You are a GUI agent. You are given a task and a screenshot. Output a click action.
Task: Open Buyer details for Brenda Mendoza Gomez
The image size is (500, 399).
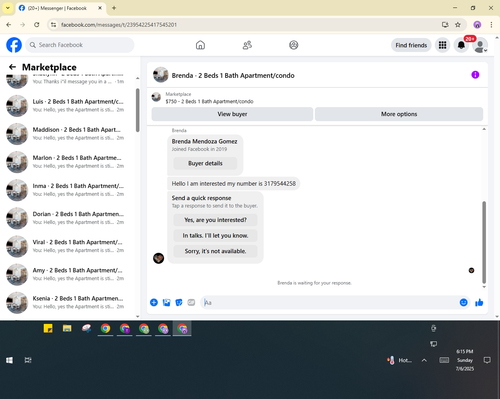pyautogui.click(x=205, y=163)
